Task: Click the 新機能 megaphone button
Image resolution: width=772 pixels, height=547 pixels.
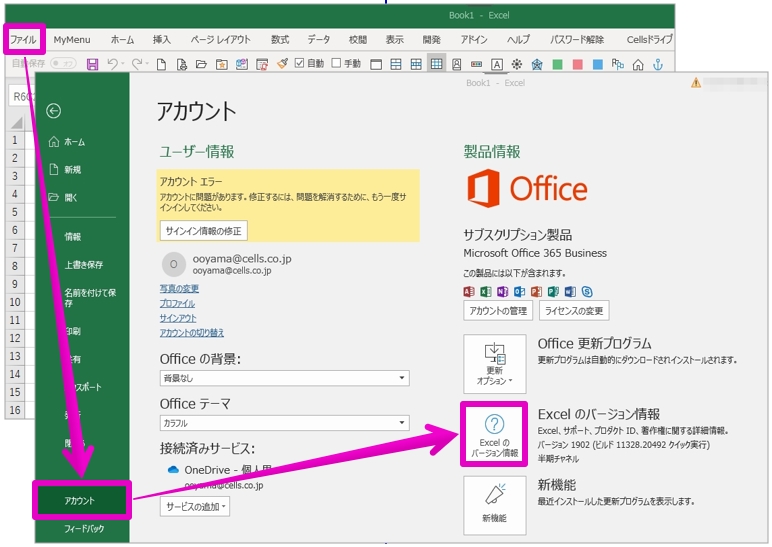Action: pyautogui.click(x=495, y=505)
